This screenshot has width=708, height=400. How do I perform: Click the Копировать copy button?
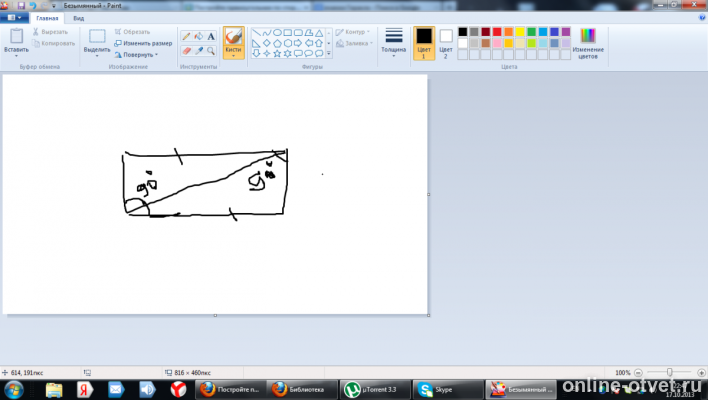53,43
